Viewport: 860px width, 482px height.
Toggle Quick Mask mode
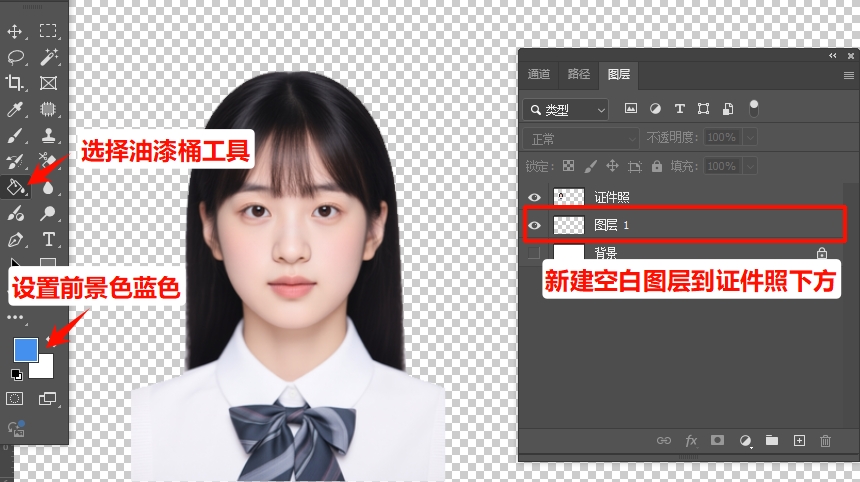[x=15, y=399]
